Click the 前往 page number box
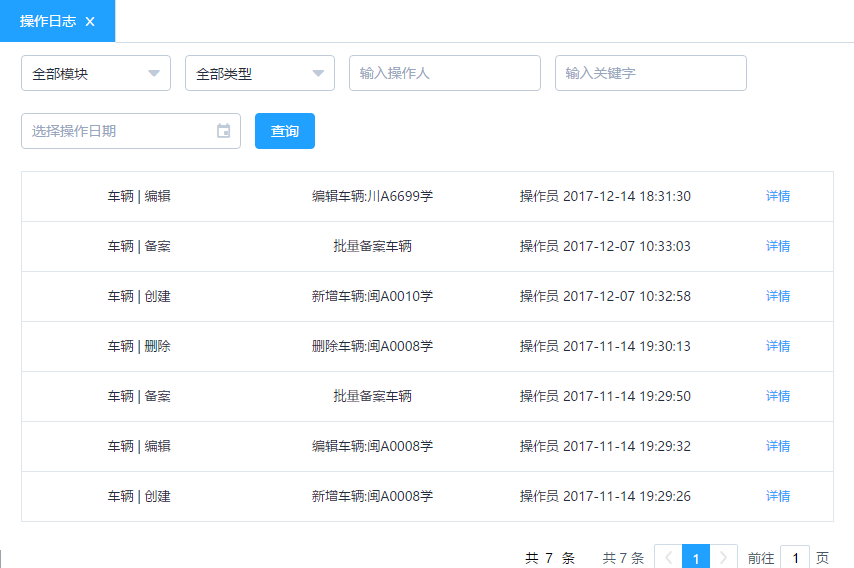 tap(795, 558)
